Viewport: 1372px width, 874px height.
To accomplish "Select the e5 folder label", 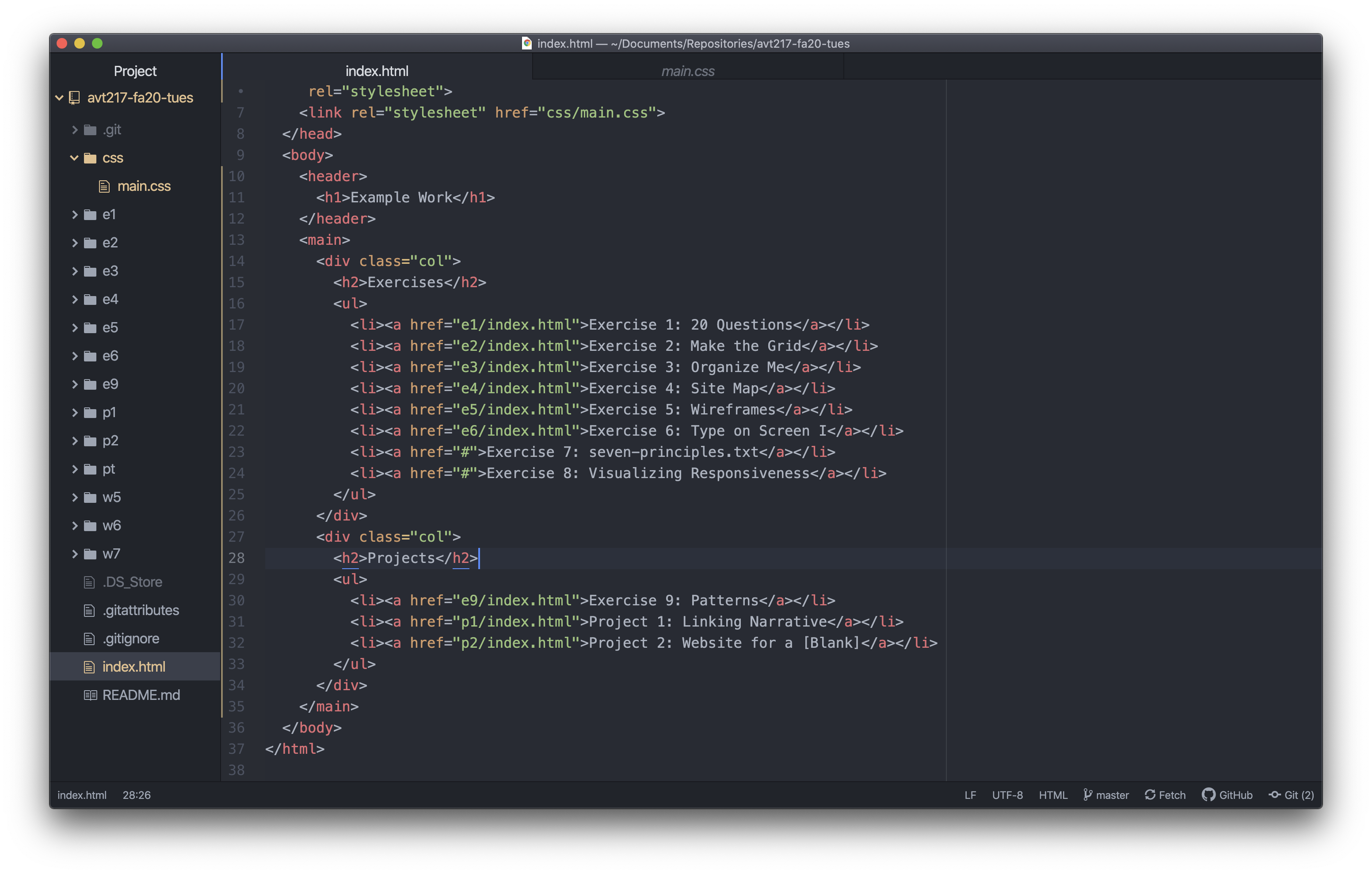I will point(110,327).
